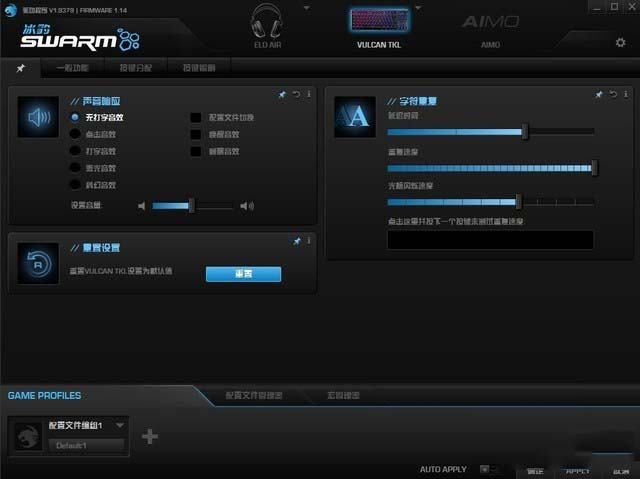Open the 按键分配 key assignment tab

coord(136,68)
